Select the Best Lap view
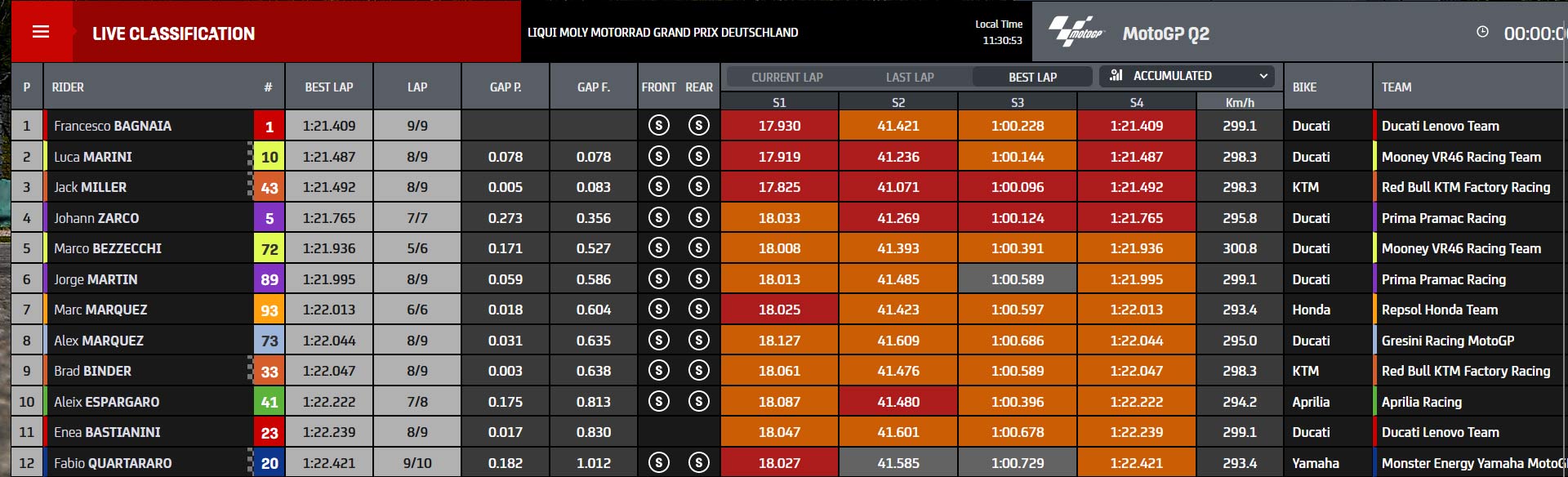The height and width of the screenshot is (477, 1568). (1032, 77)
